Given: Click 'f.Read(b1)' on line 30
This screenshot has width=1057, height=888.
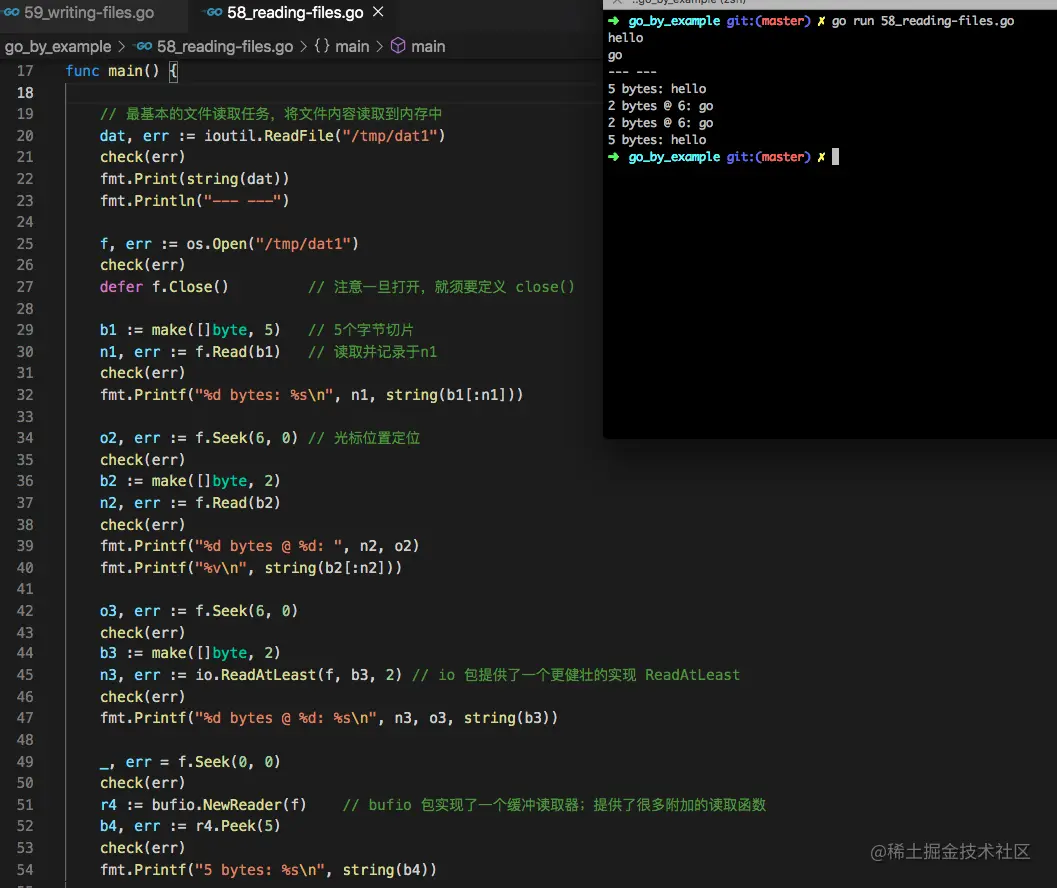Looking at the screenshot, I should point(237,351).
